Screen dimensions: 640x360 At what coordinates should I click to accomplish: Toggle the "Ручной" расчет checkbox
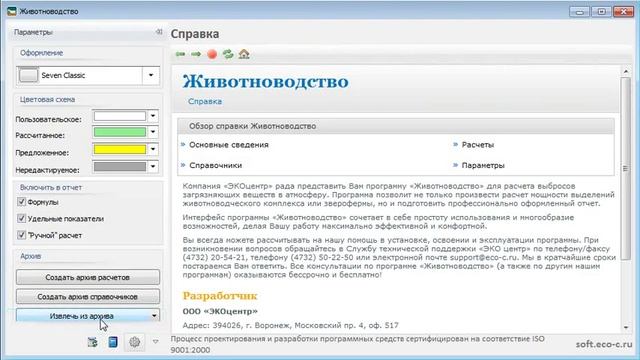coord(21,235)
